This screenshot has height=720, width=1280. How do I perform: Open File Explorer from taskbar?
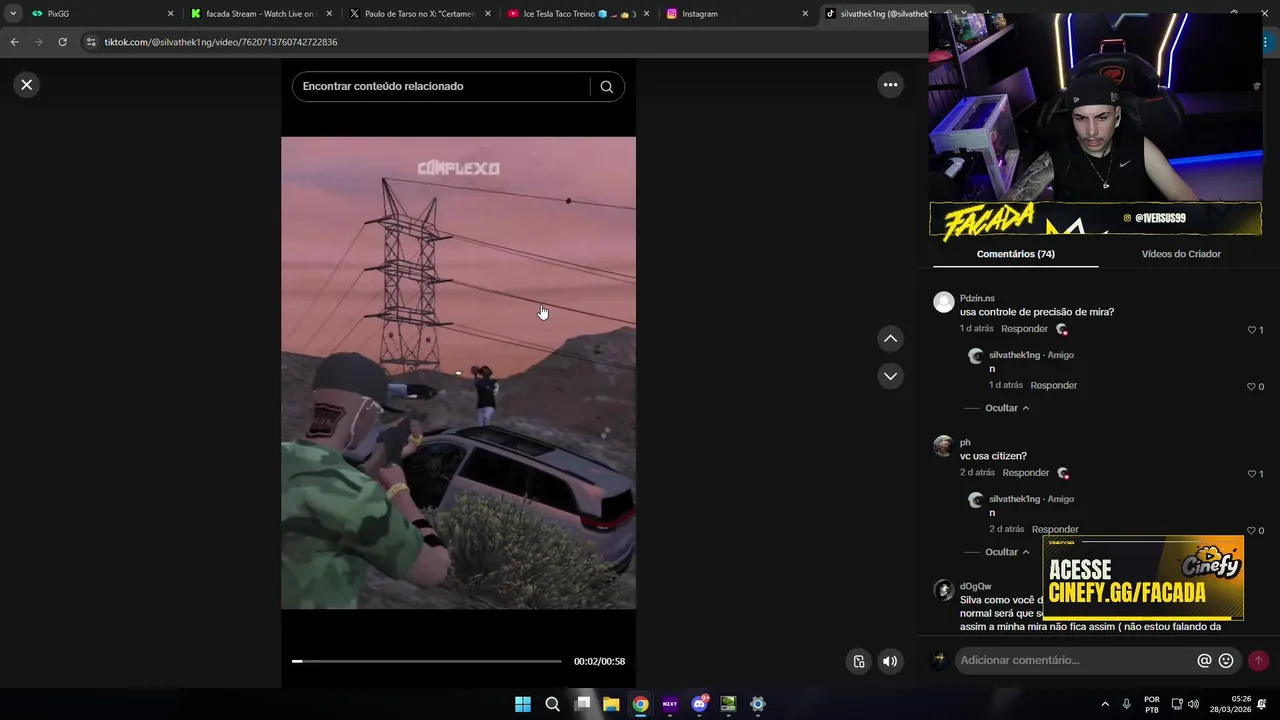coord(611,704)
